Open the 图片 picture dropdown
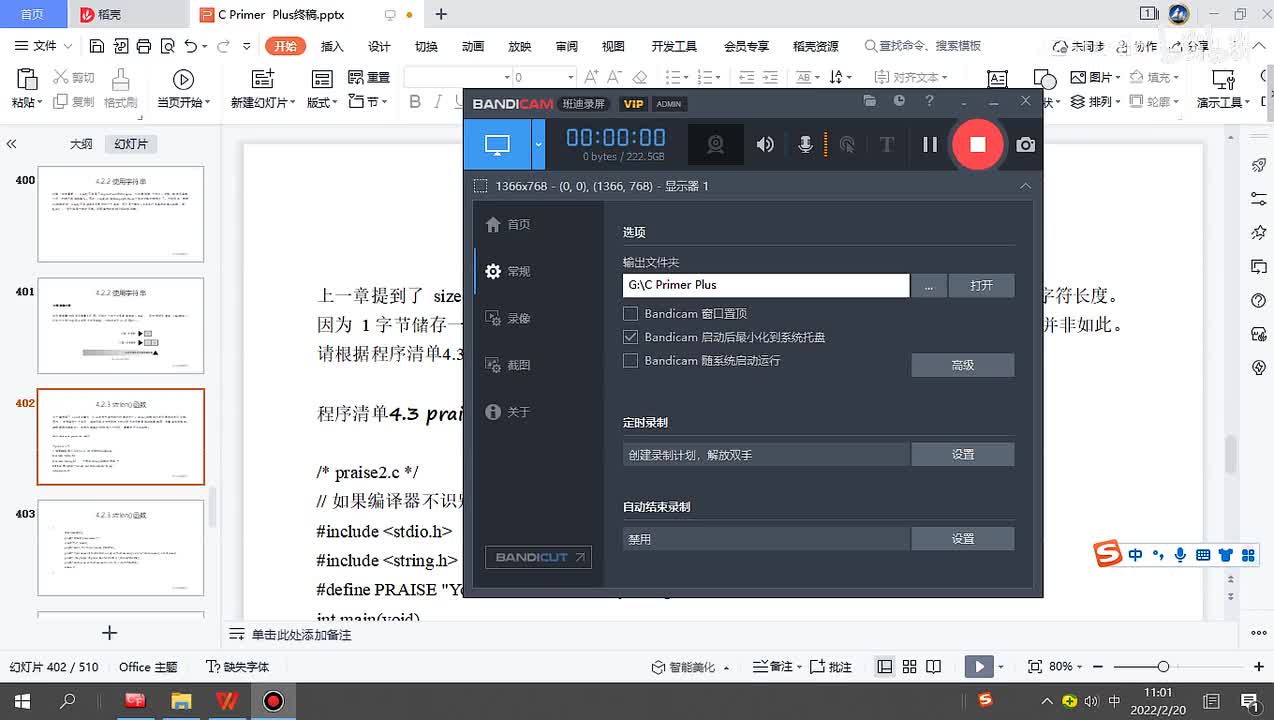 (1096, 77)
